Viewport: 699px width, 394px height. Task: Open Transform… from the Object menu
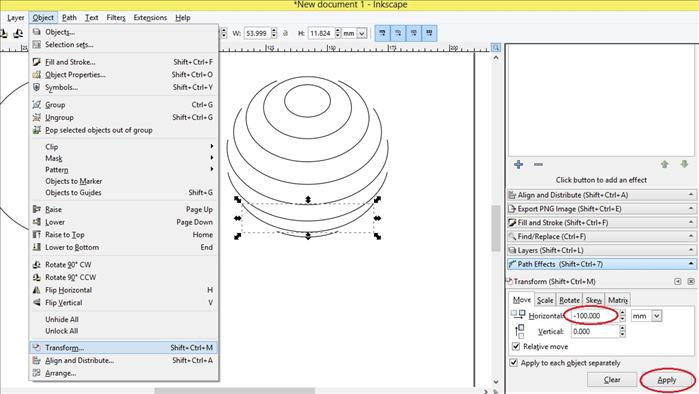coord(124,348)
